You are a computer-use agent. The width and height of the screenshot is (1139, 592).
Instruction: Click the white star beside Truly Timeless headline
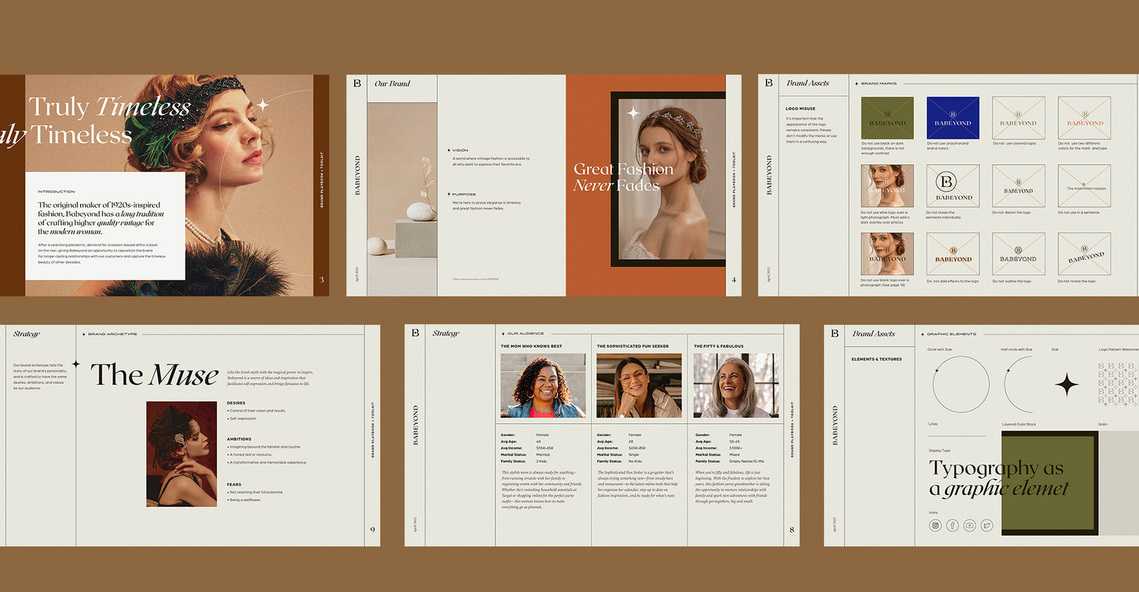point(263,105)
